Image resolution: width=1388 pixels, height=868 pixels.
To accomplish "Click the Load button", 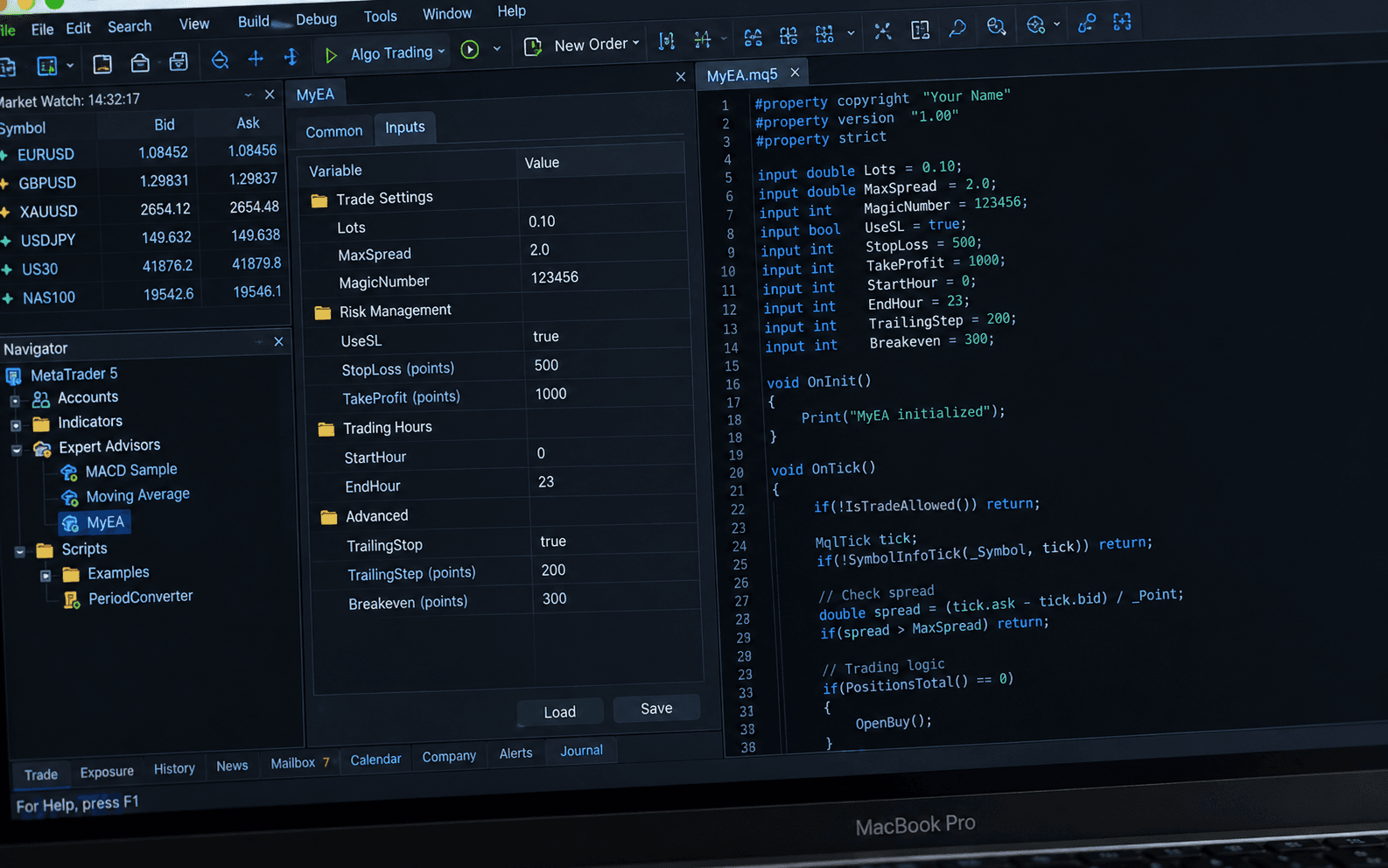I will [x=560, y=712].
